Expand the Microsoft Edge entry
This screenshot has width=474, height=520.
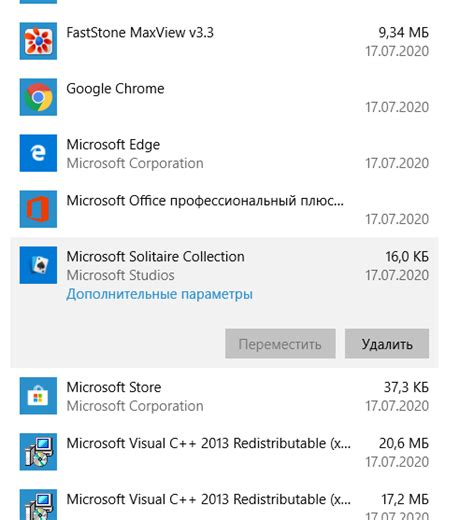(224, 153)
